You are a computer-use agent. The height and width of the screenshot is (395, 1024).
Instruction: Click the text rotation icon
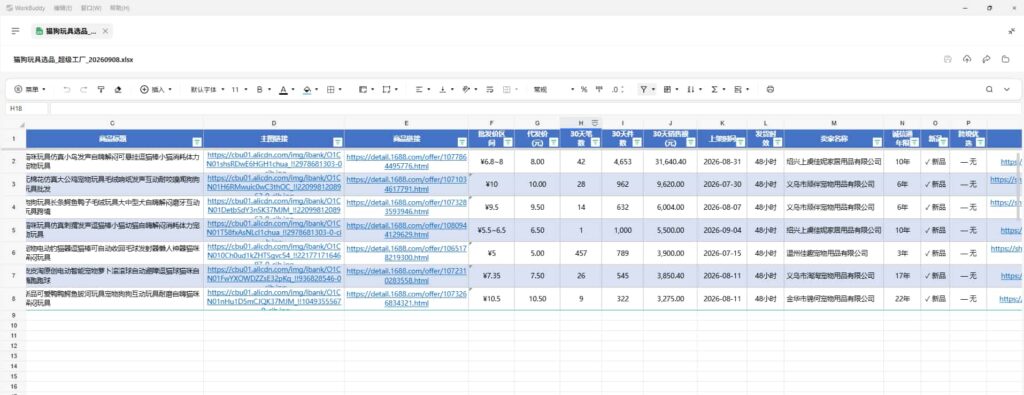click(466, 89)
